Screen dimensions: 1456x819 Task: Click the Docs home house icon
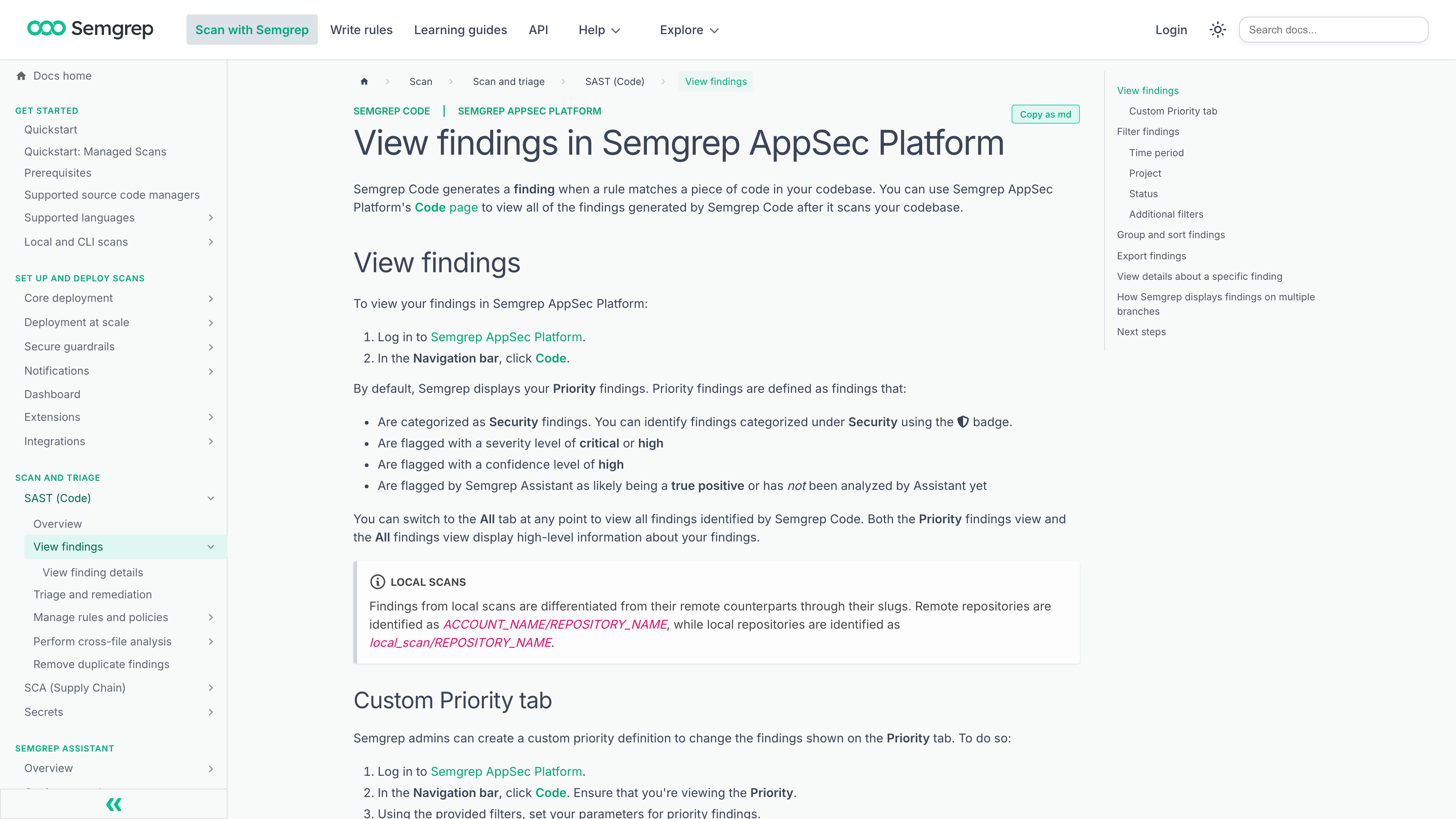coord(22,76)
